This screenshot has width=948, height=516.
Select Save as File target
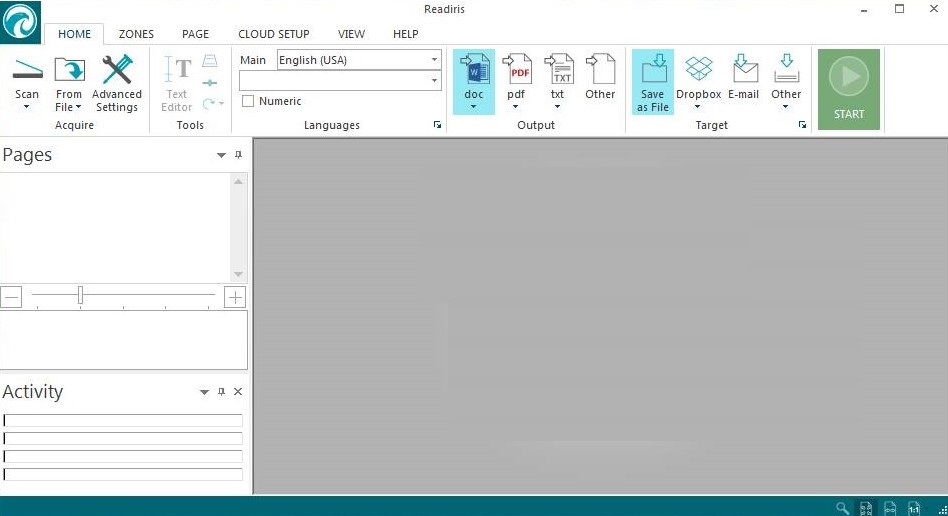point(653,82)
